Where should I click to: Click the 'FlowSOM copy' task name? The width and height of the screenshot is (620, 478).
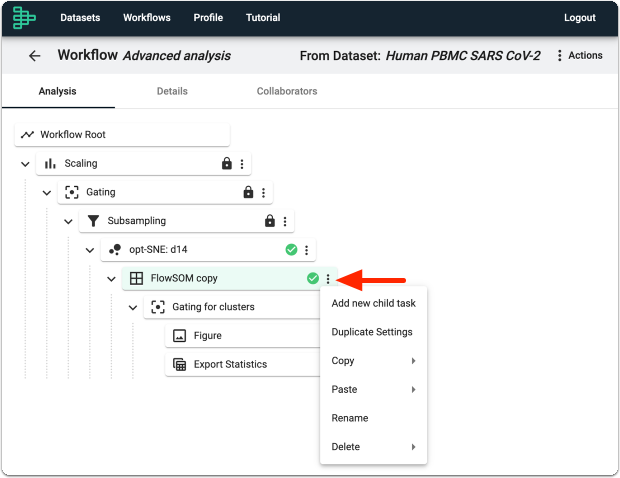[184, 278]
